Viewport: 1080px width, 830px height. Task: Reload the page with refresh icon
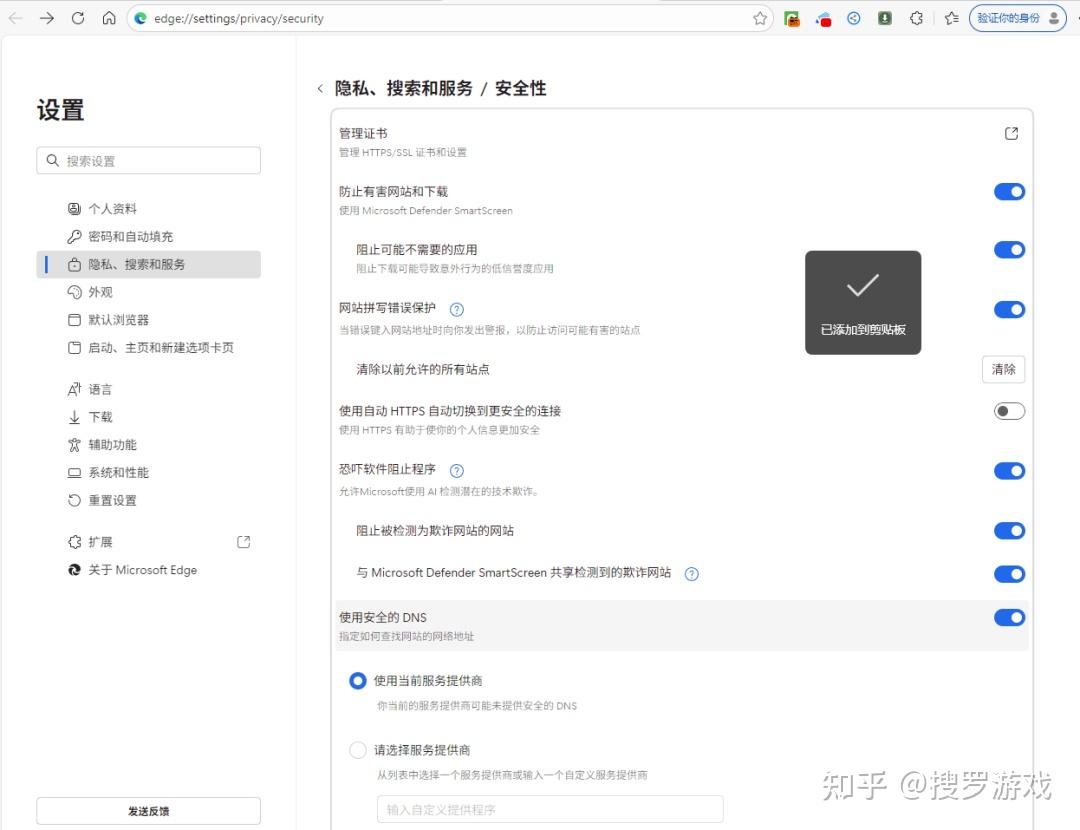[x=78, y=19]
